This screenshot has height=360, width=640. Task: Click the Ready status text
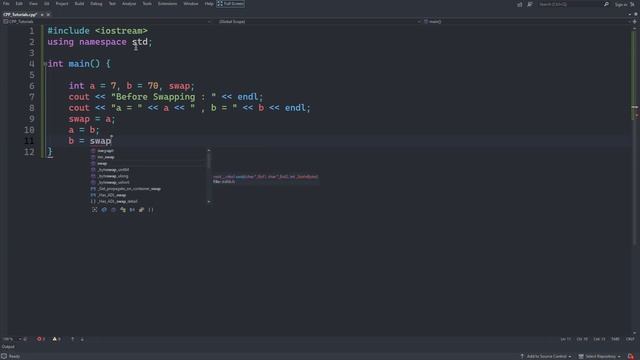(14, 356)
